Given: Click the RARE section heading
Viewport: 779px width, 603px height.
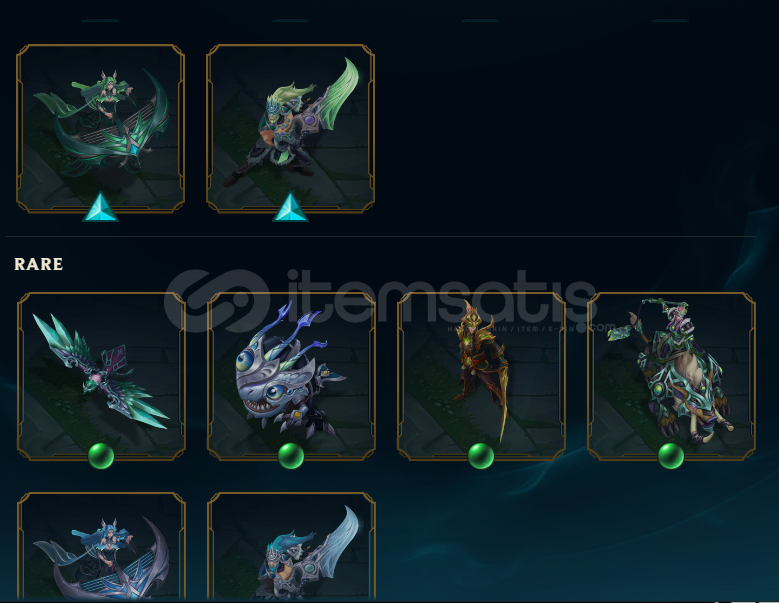Looking at the screenshot, I should coord(39,264).
